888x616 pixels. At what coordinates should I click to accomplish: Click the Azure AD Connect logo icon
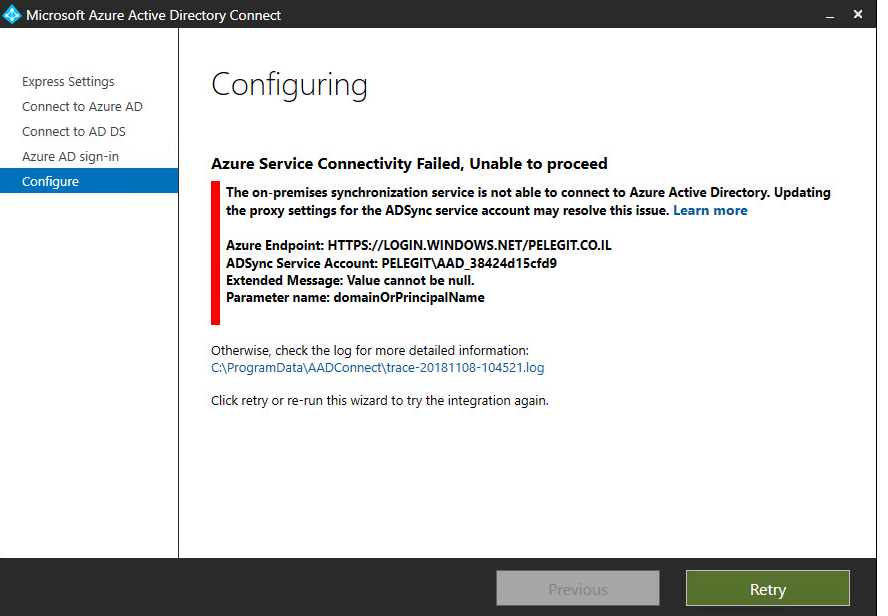point(11,15)
